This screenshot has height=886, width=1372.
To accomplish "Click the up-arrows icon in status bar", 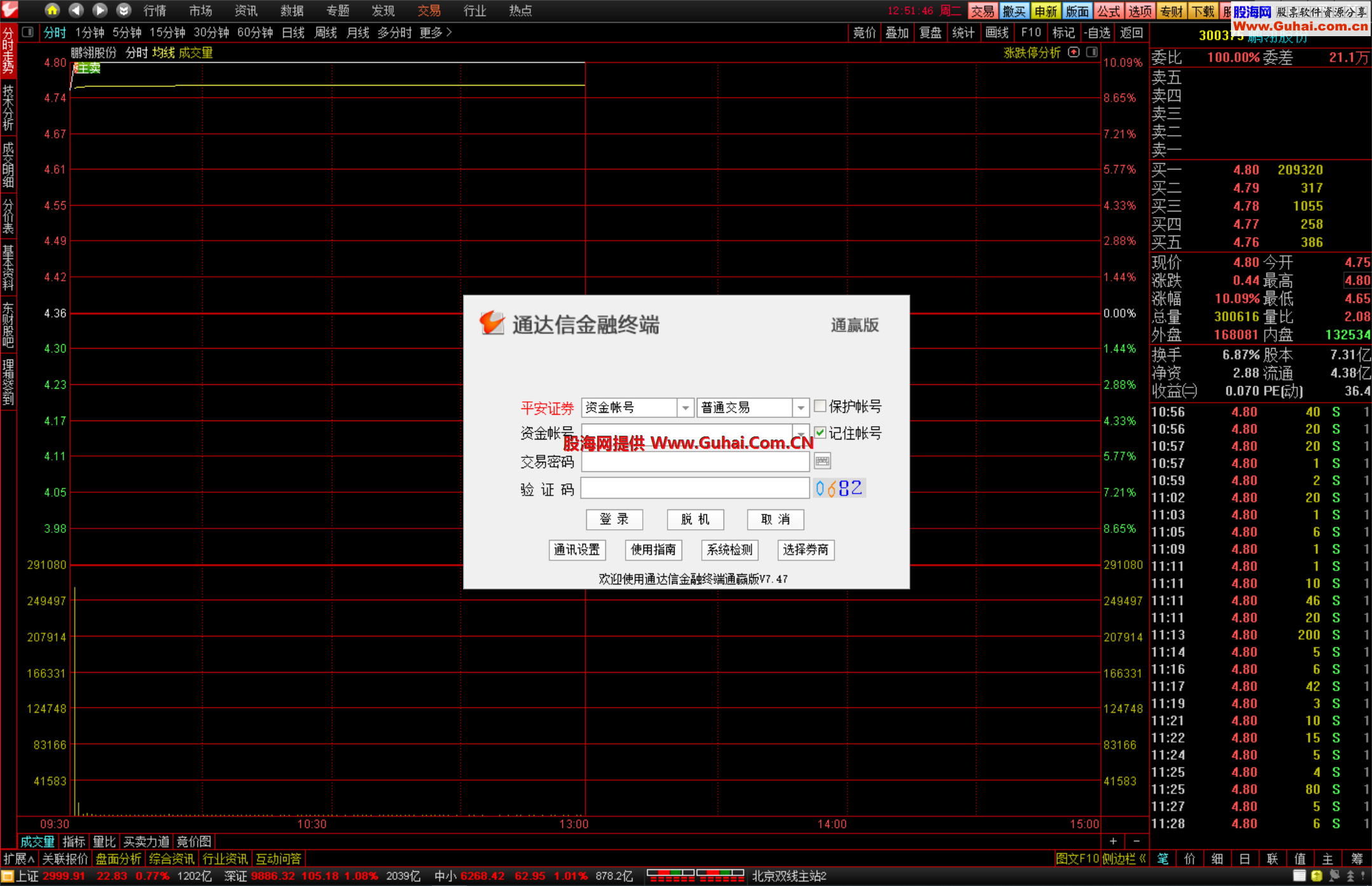I will point(1351,876).
